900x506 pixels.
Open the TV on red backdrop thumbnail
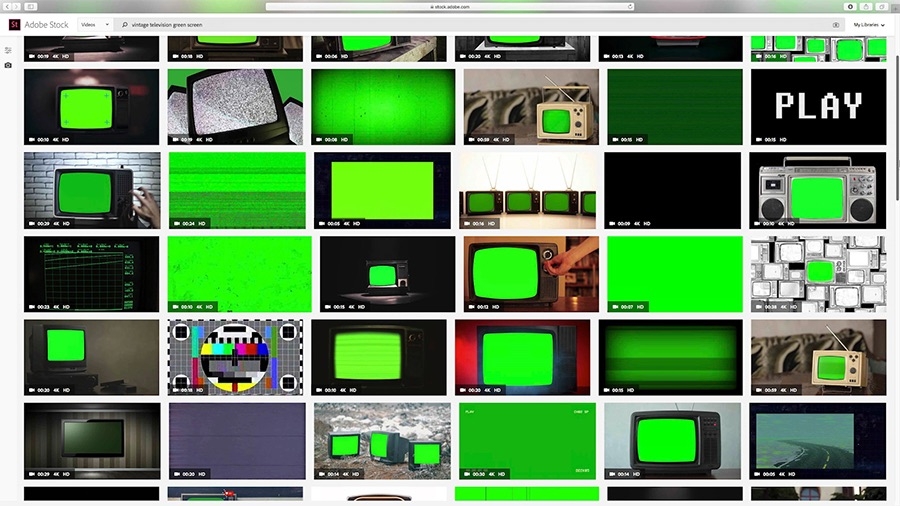[522, 357]
